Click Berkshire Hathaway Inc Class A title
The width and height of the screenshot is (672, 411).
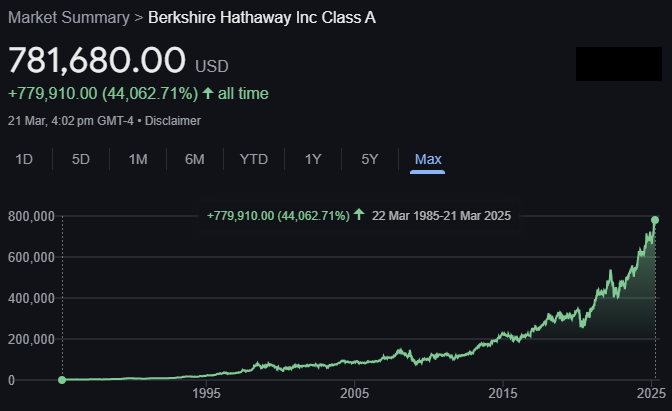pyautogui.click(x=262, y=18)
